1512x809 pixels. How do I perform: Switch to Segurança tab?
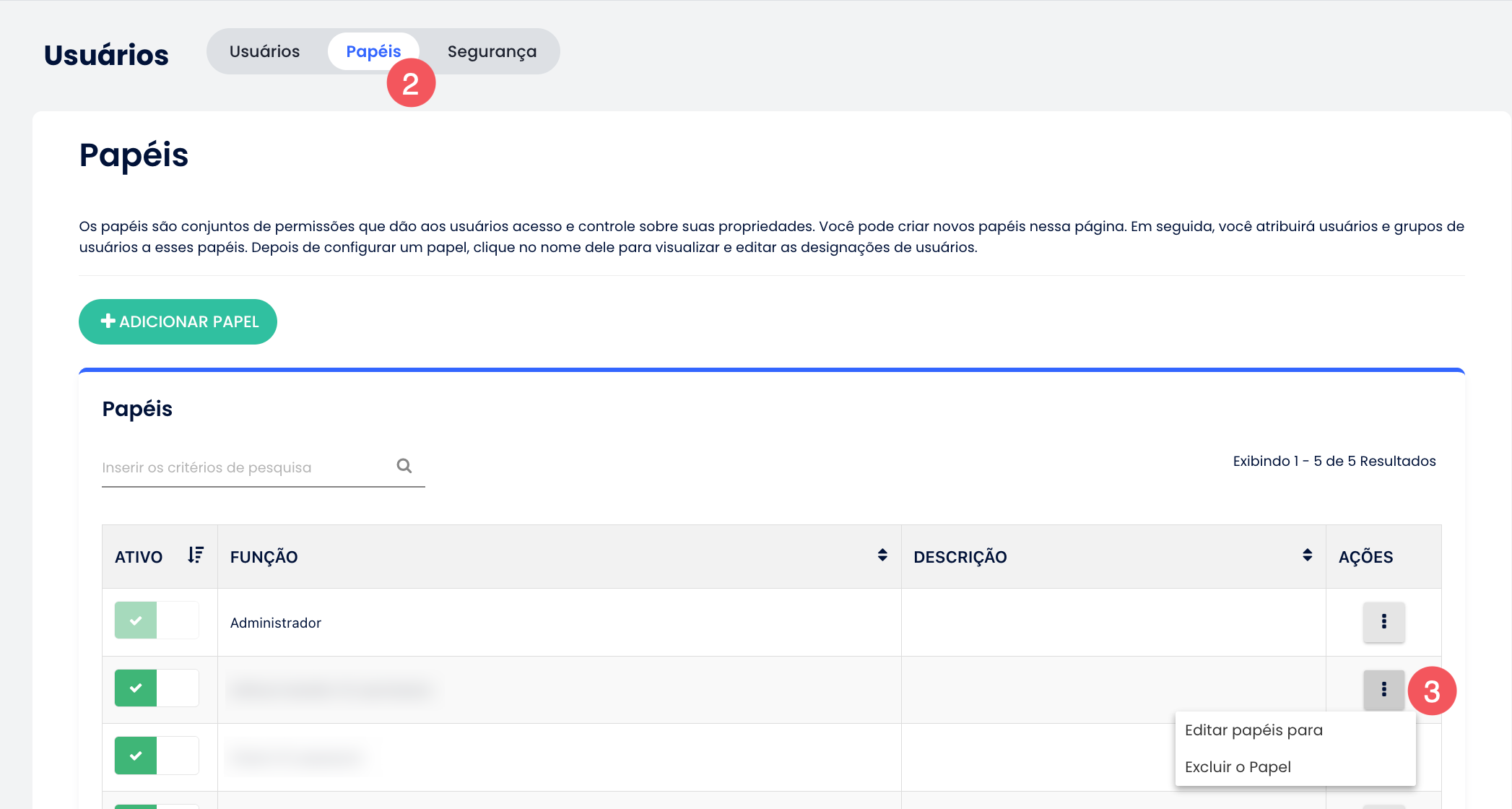click(x=492, y=51)
